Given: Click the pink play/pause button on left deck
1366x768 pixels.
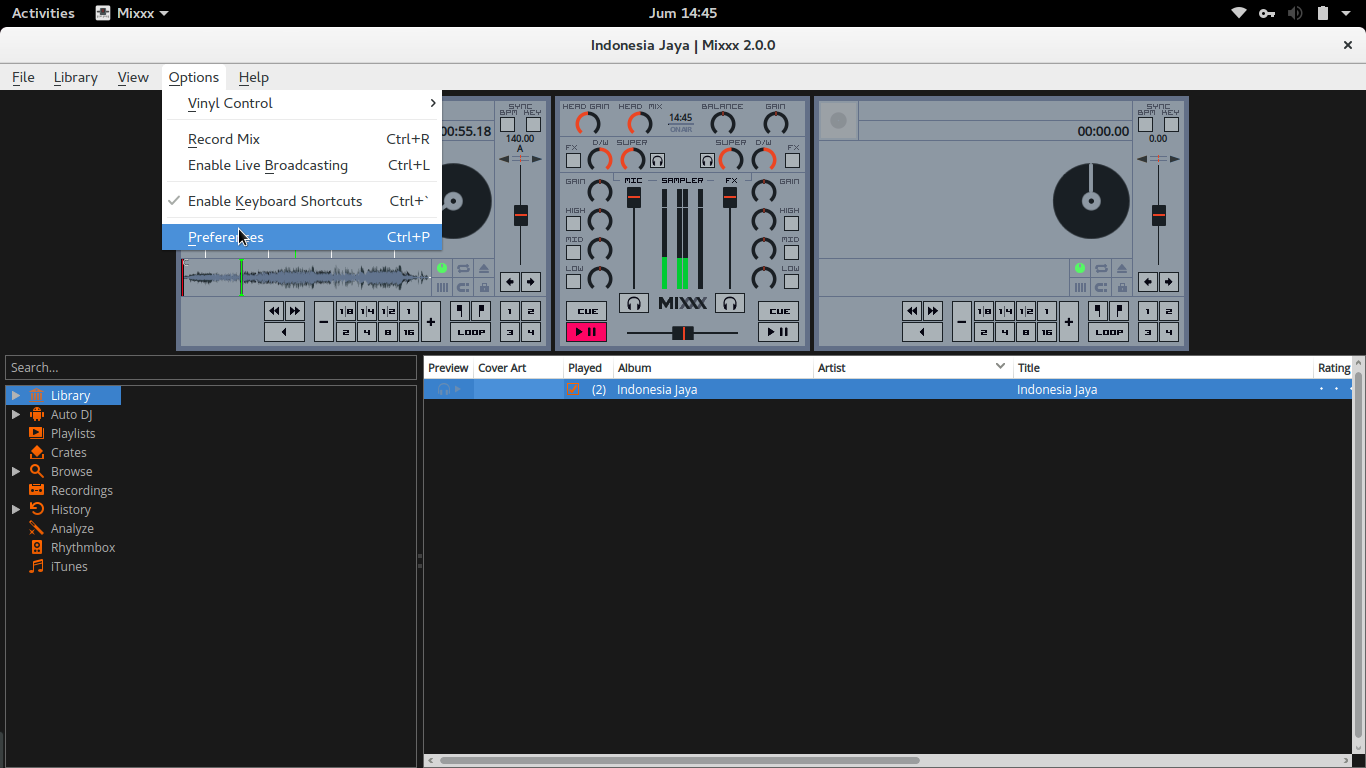Looking at the screenshot, I should tap(586, 332).
